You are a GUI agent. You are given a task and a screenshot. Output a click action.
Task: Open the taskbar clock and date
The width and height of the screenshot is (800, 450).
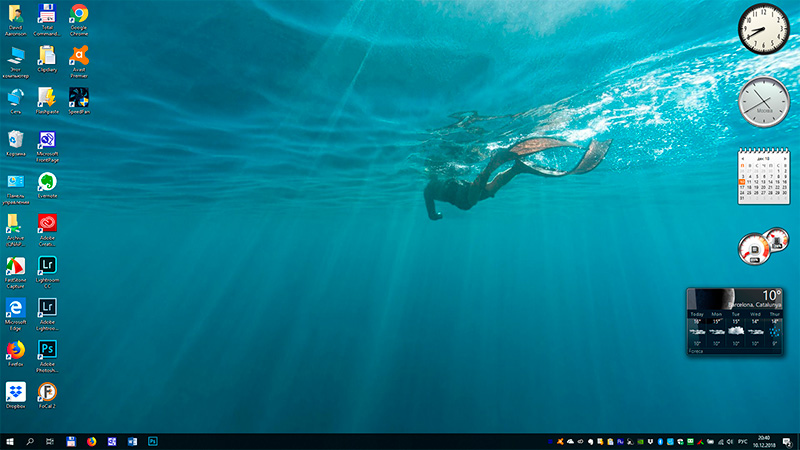pos(764,440)
